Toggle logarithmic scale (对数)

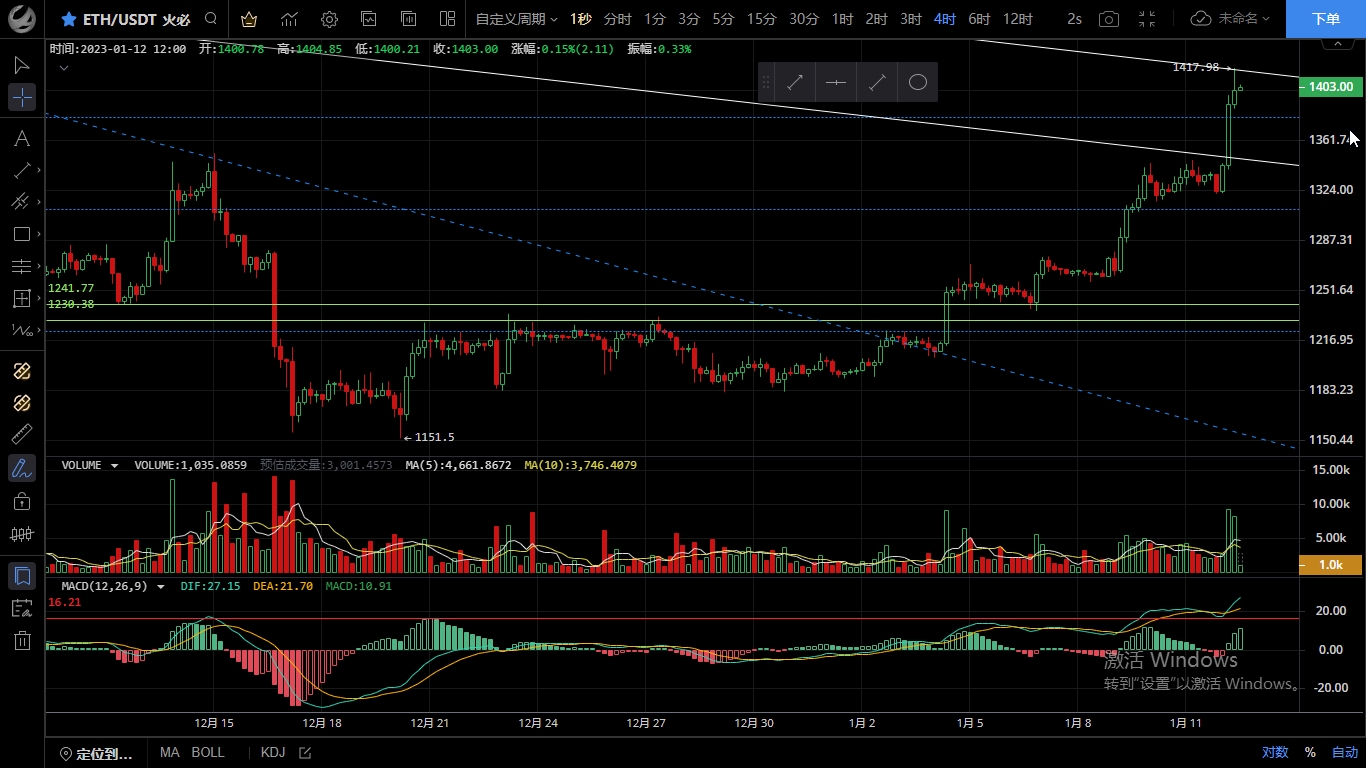pyautogui.click(x=1274, y=752)
